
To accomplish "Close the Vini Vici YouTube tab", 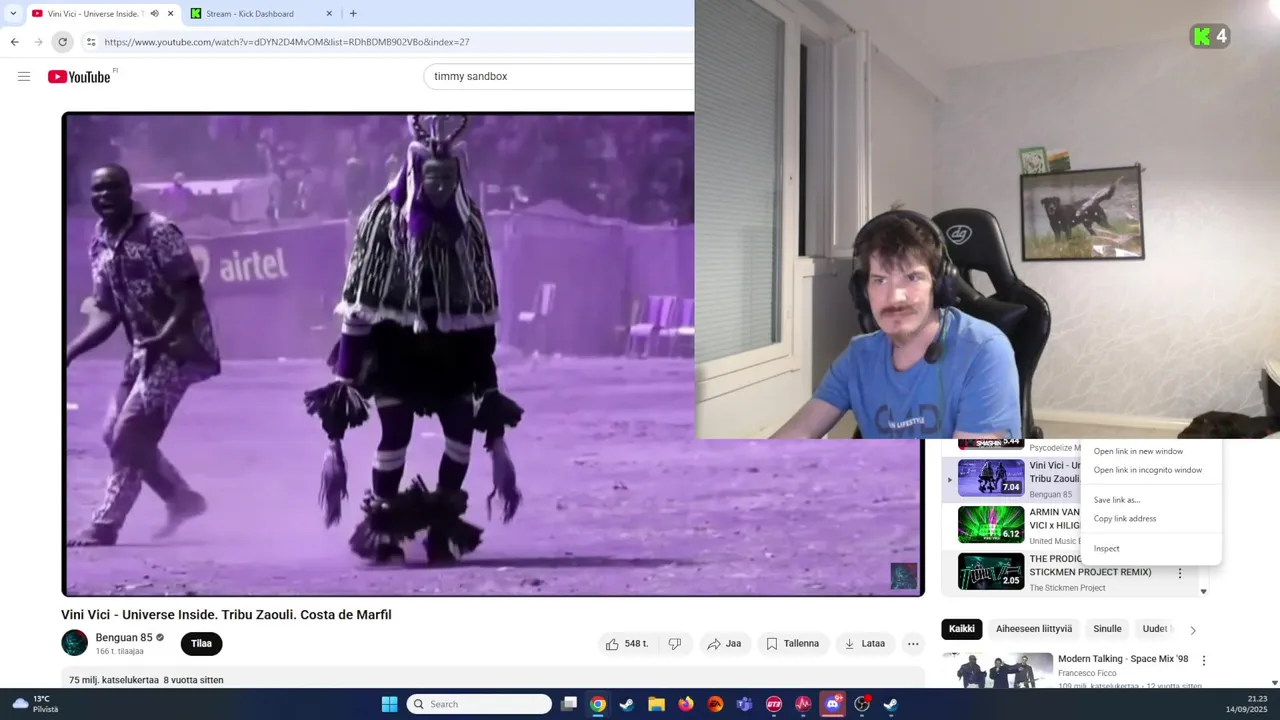I will click(x=171, y=14).
